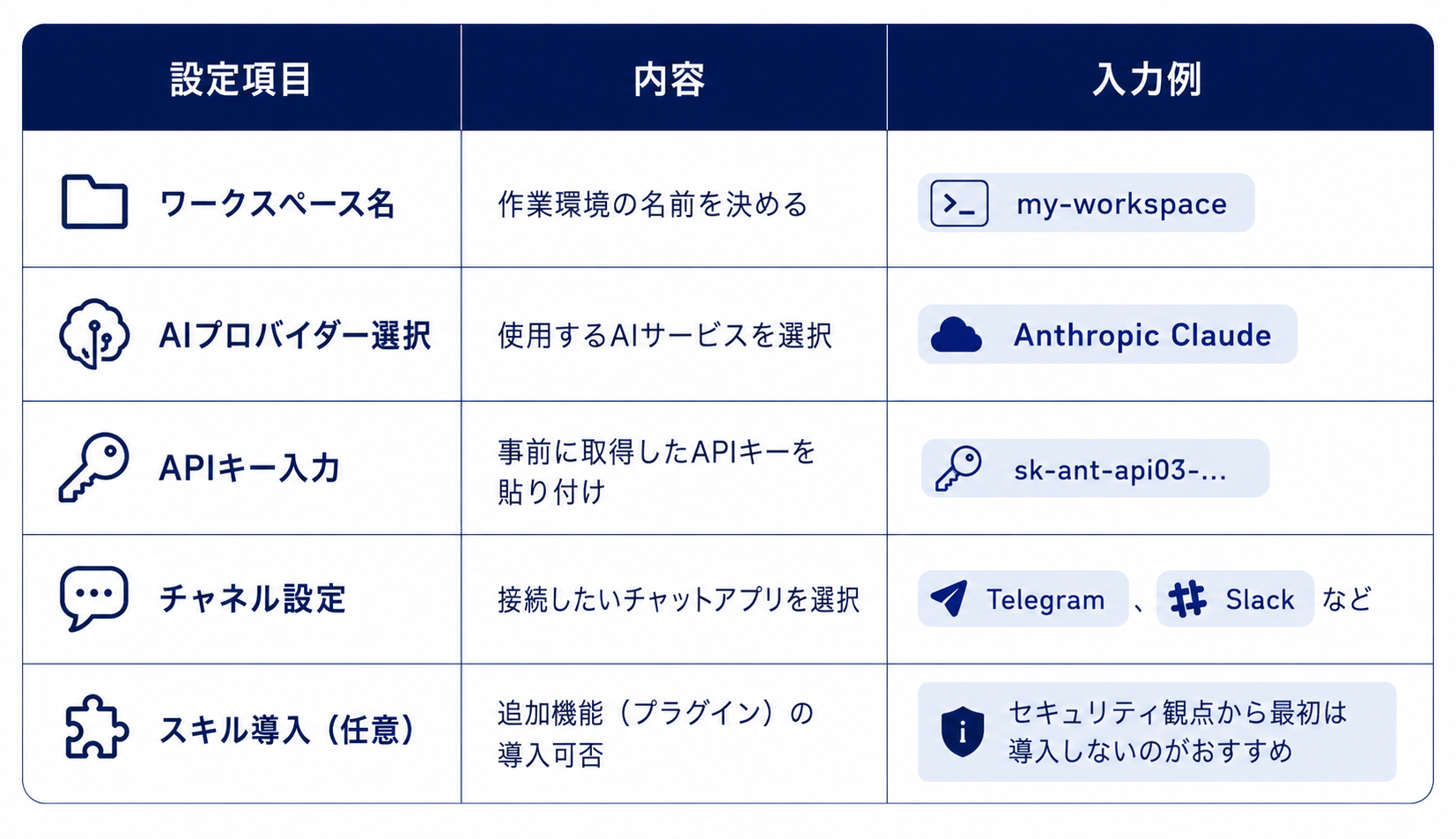
Task: Click the shield info icon in security note
Action: (962, 731)
